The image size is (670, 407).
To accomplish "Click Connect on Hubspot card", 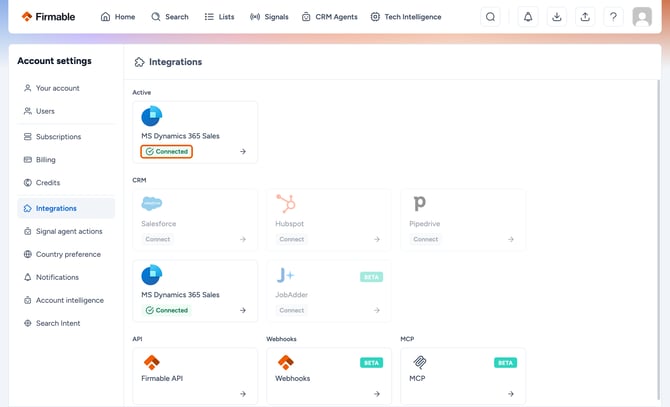I will [x=292, y=239].
